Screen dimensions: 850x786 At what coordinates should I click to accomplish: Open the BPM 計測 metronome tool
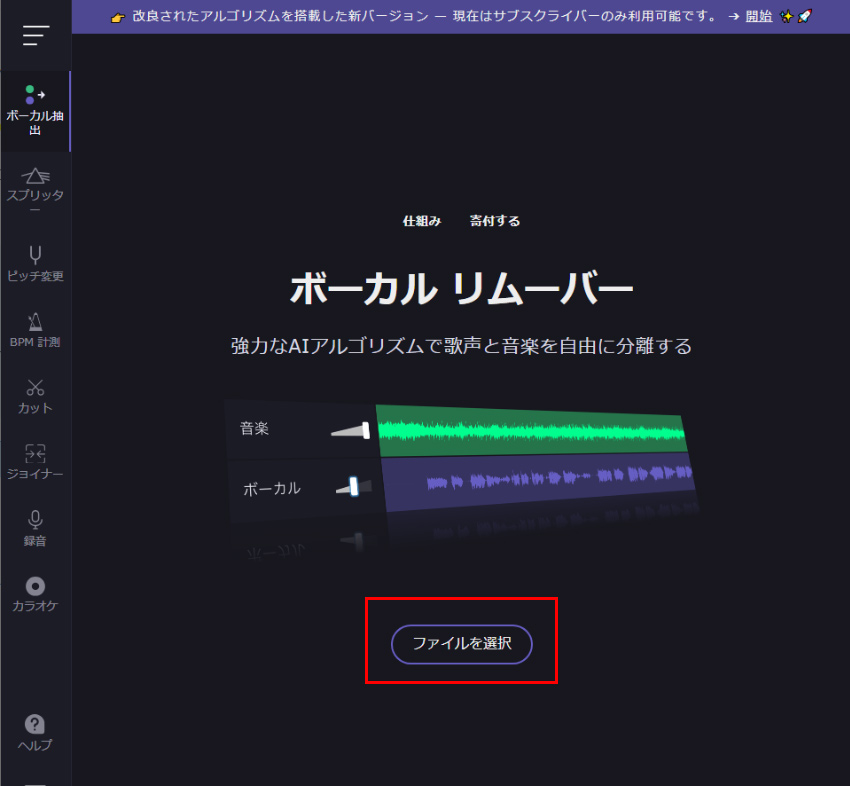coord(35,330)
